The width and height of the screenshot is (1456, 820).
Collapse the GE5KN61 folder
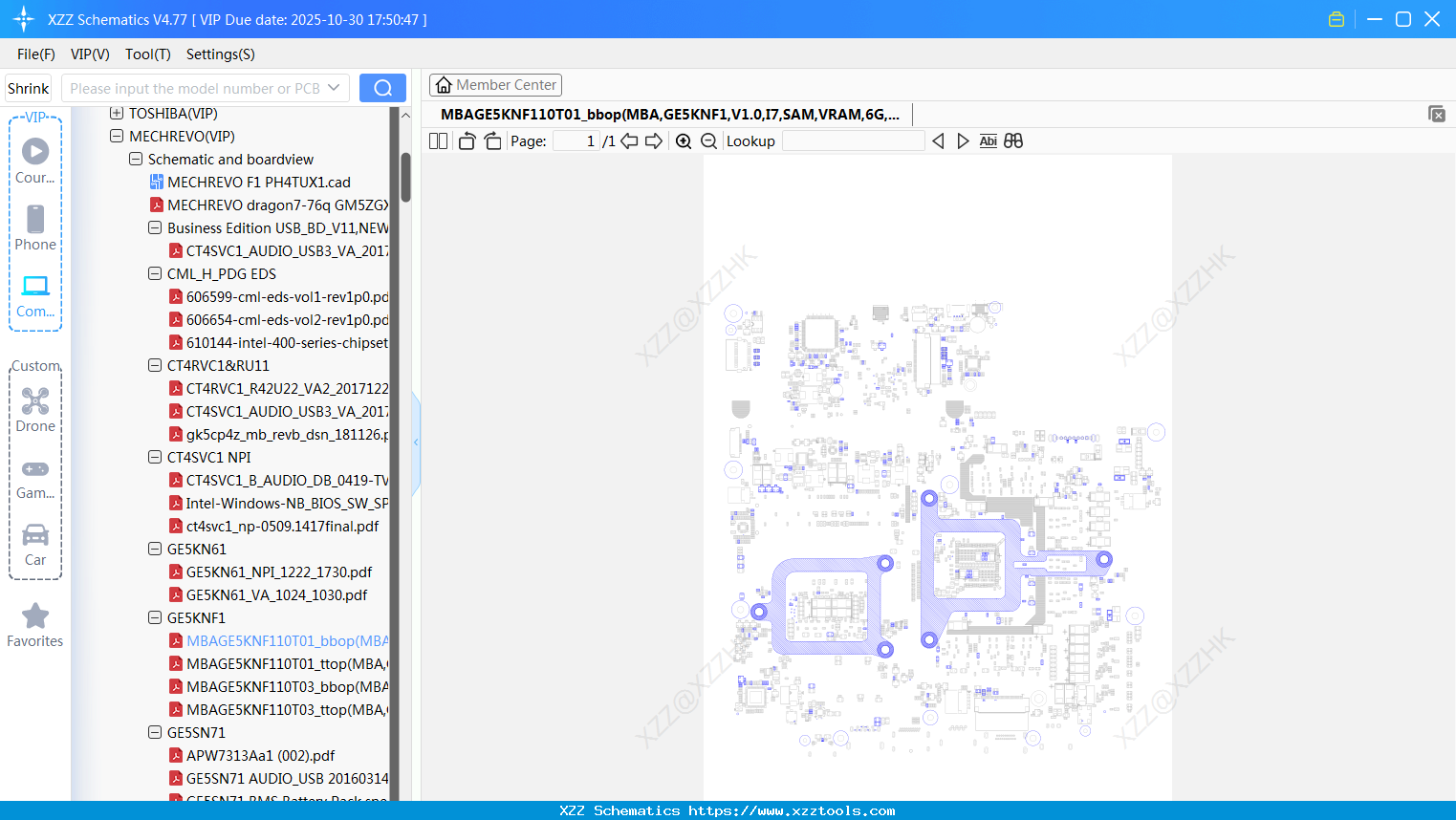pos(155,550)
